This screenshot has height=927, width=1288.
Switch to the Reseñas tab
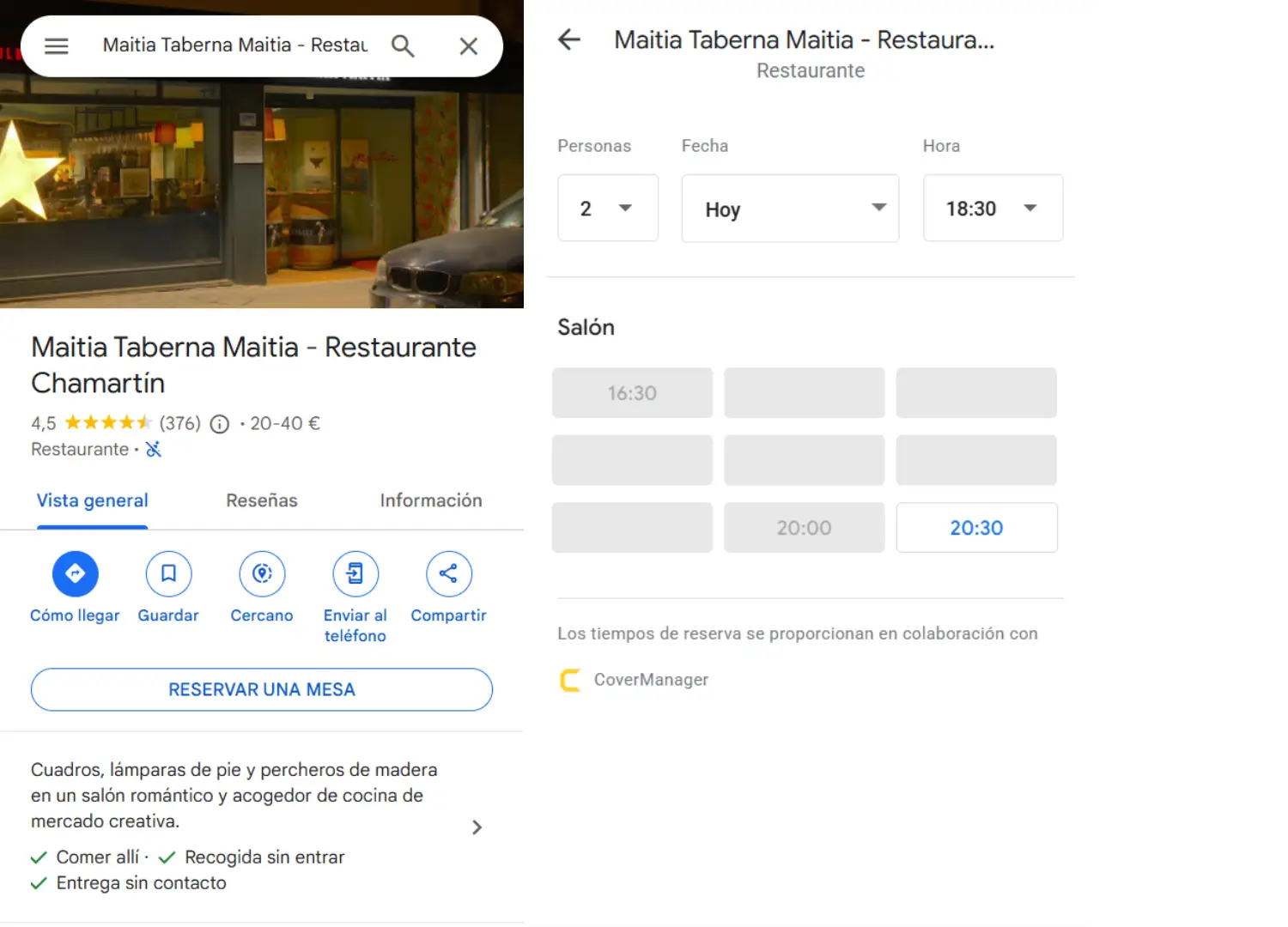coord(262,500)
